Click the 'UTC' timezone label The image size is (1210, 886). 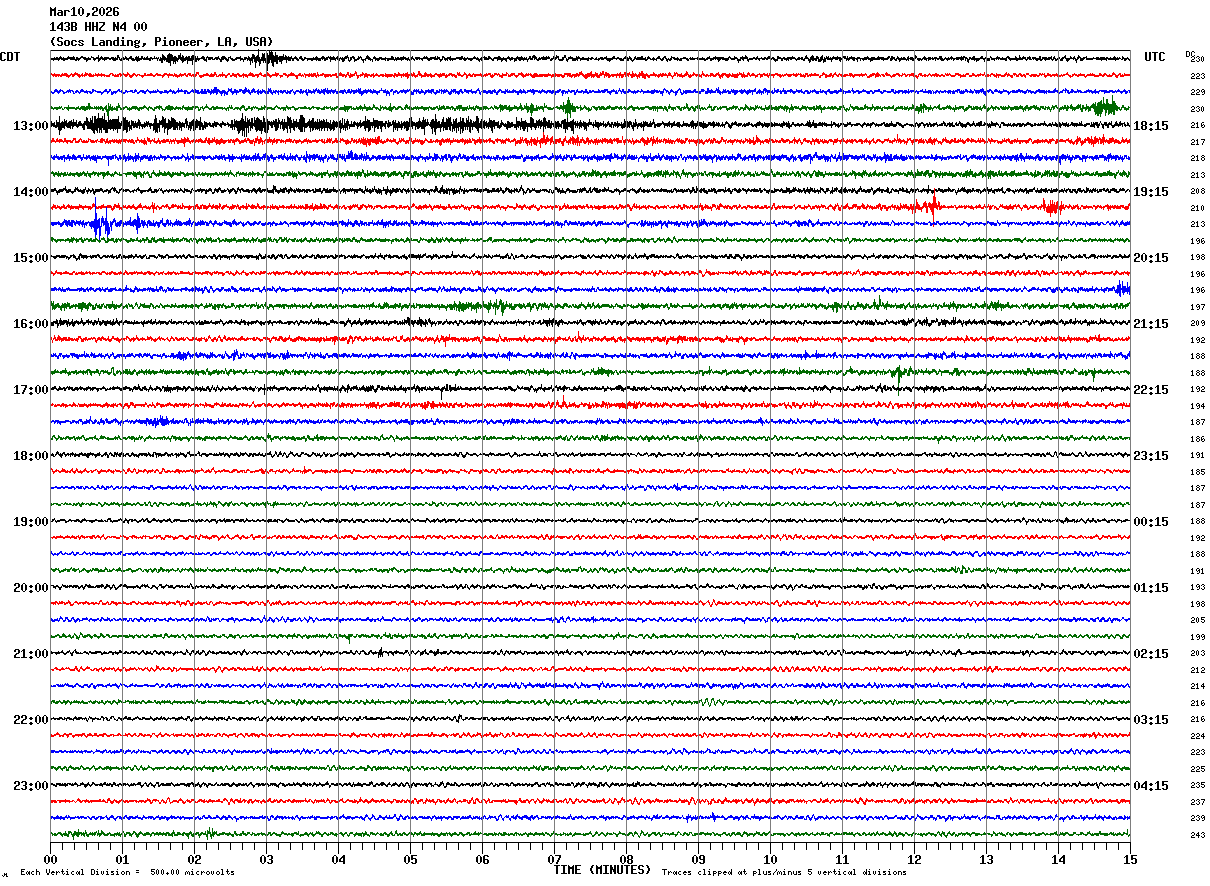coord(1155,57)
